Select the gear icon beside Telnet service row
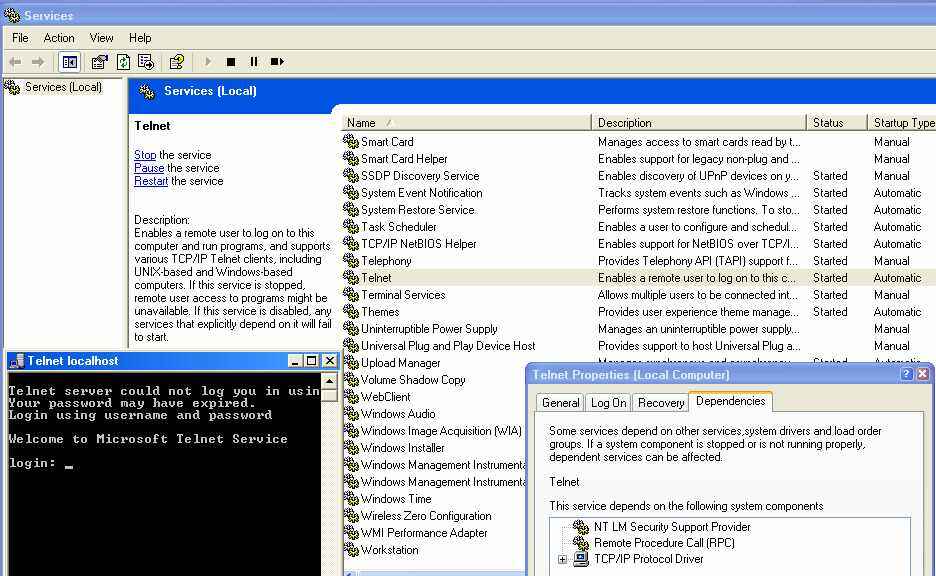The image size is (936, 576). [351, 278]
